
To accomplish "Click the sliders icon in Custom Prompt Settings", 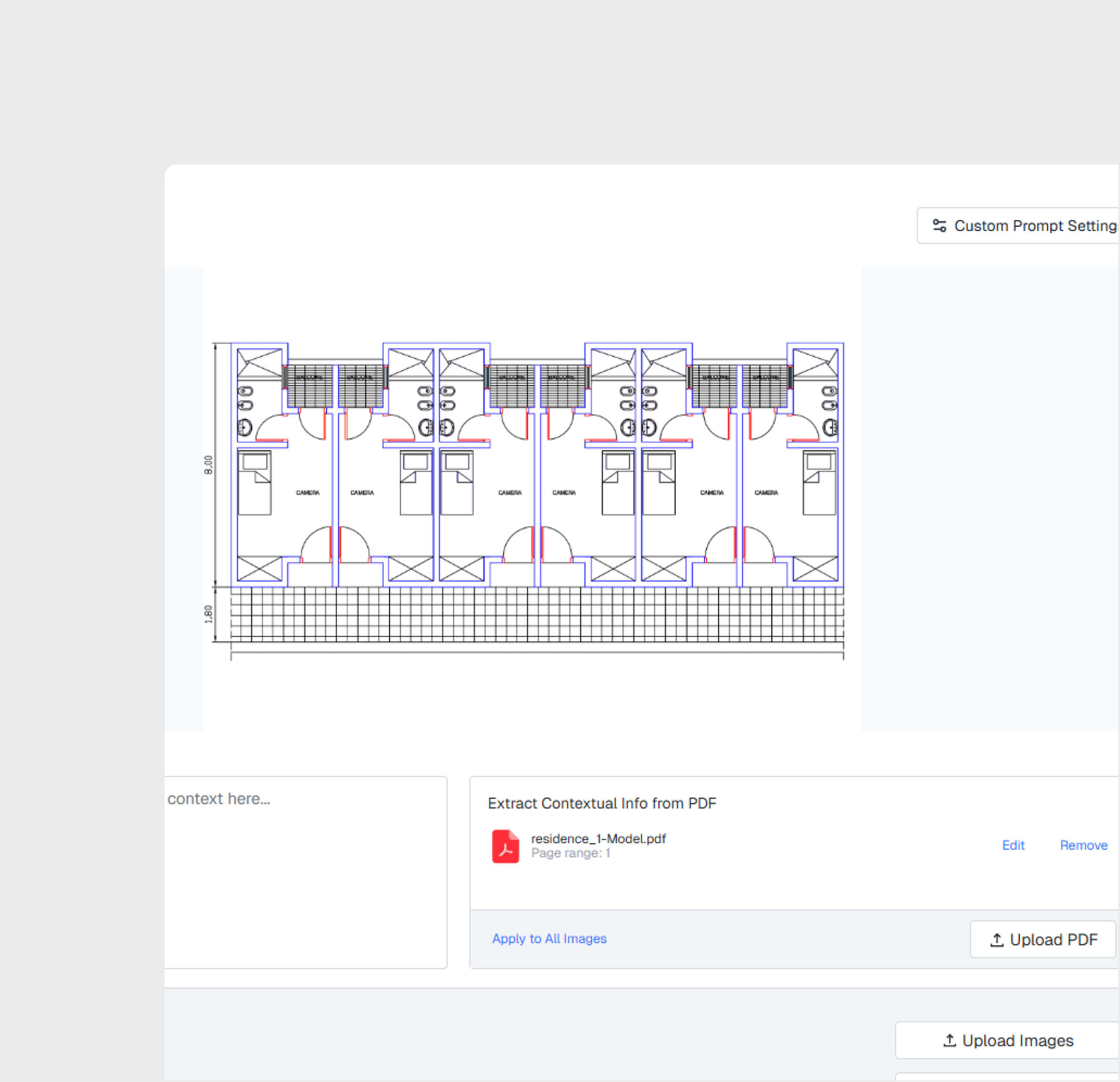I will [939, 225].
